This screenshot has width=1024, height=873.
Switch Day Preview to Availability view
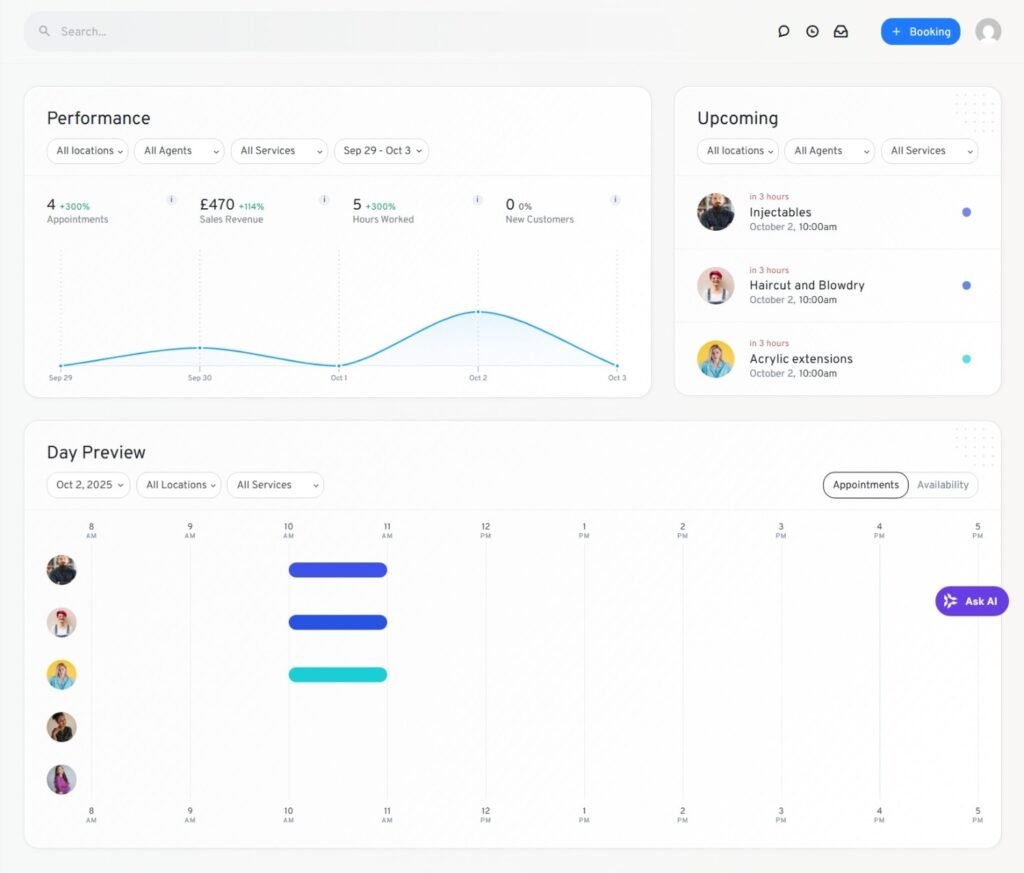(942, 485)
